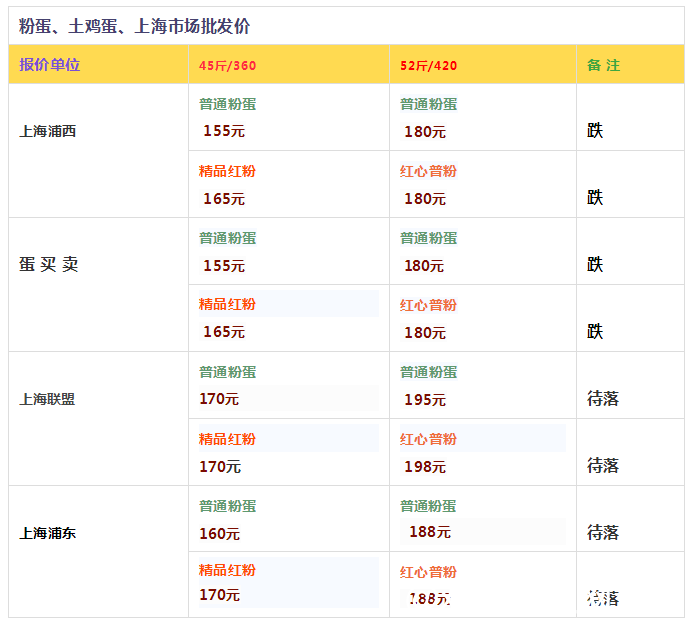Click 待落 remark in 上海联盟 精品红粉 row

coord(603,466)
